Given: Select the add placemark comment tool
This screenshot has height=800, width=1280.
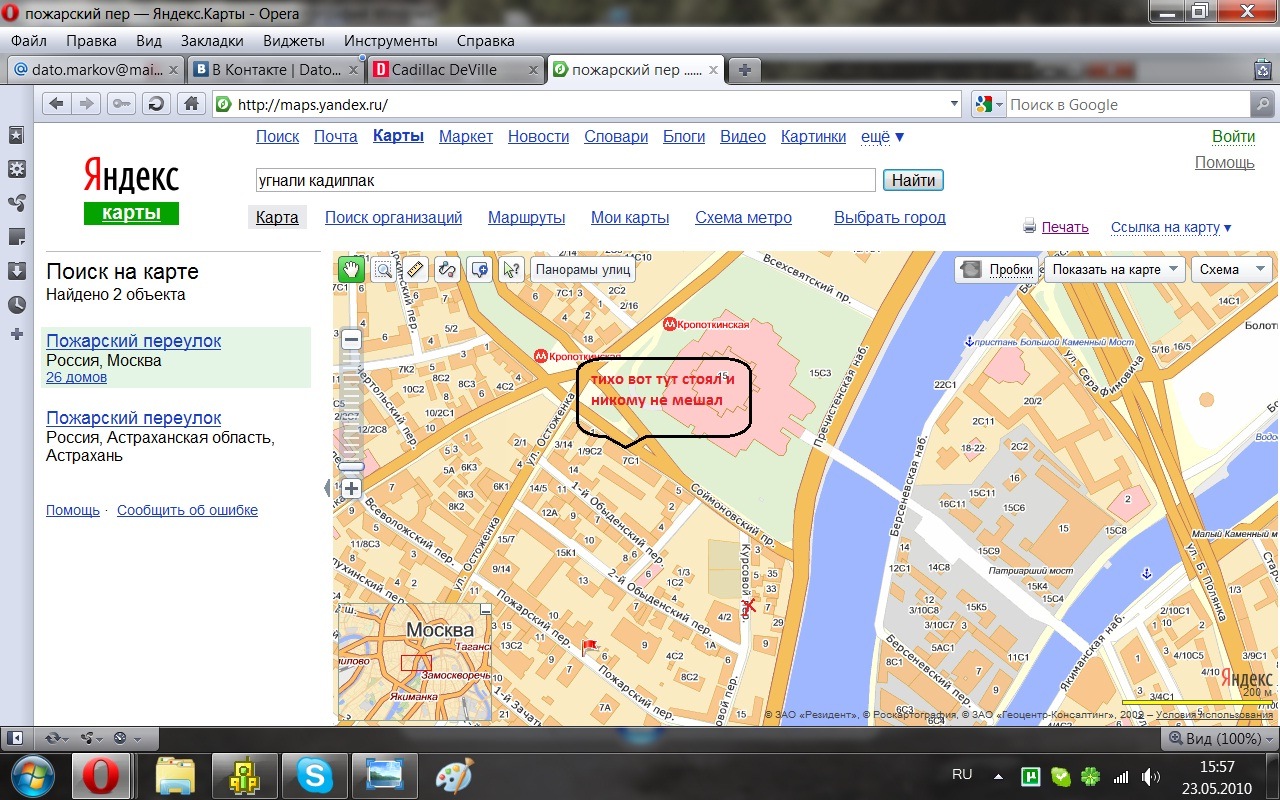Looking at the screenshot, I should point(479,268).
